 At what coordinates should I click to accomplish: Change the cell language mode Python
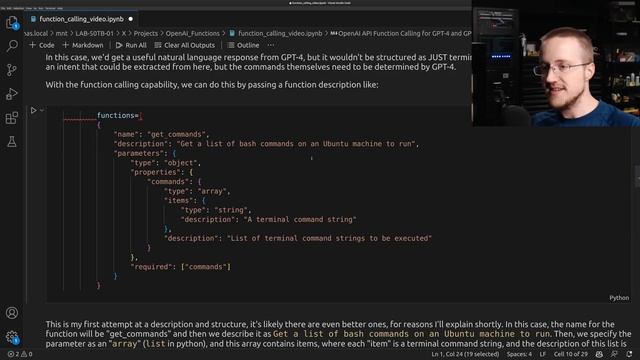click(x=619, y=298)
